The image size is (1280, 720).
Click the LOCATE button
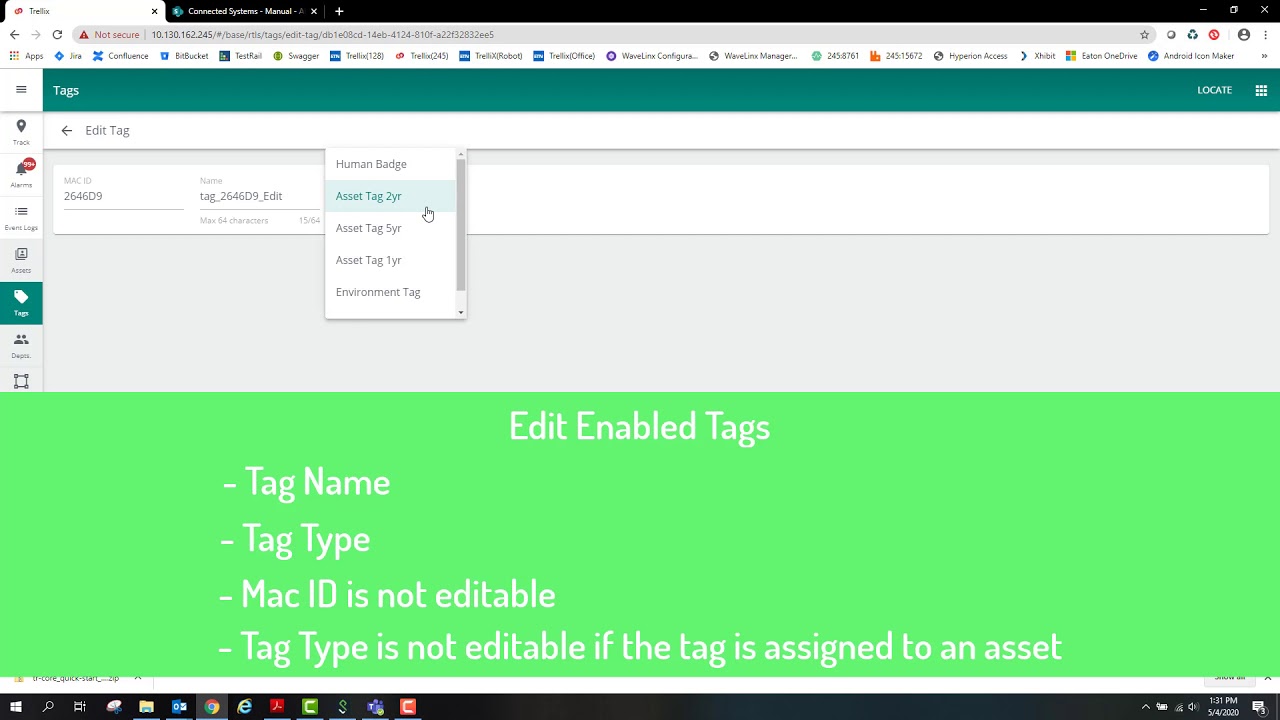pos(1214,90)
